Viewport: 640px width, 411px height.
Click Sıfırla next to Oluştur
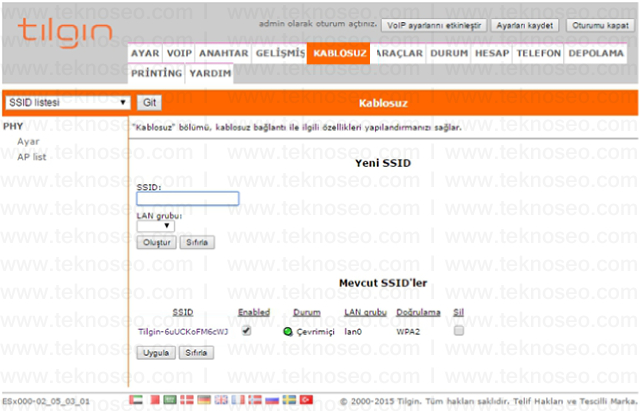[197, 242]
